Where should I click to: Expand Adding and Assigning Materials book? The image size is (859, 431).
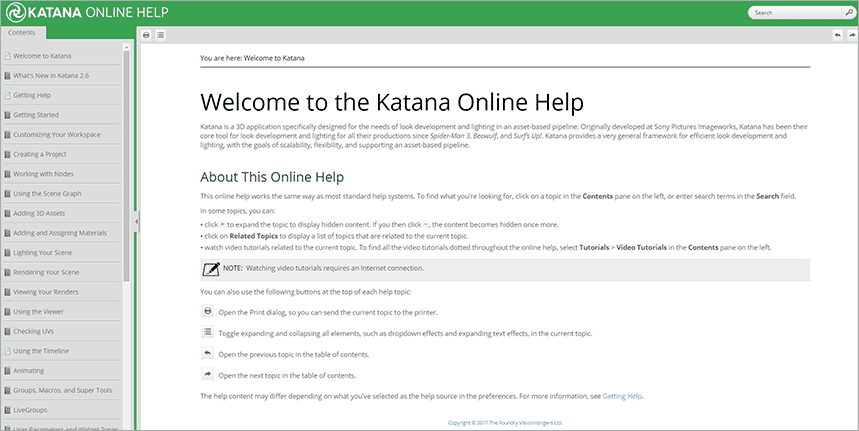pyautogui.click(x=60, y=233)
